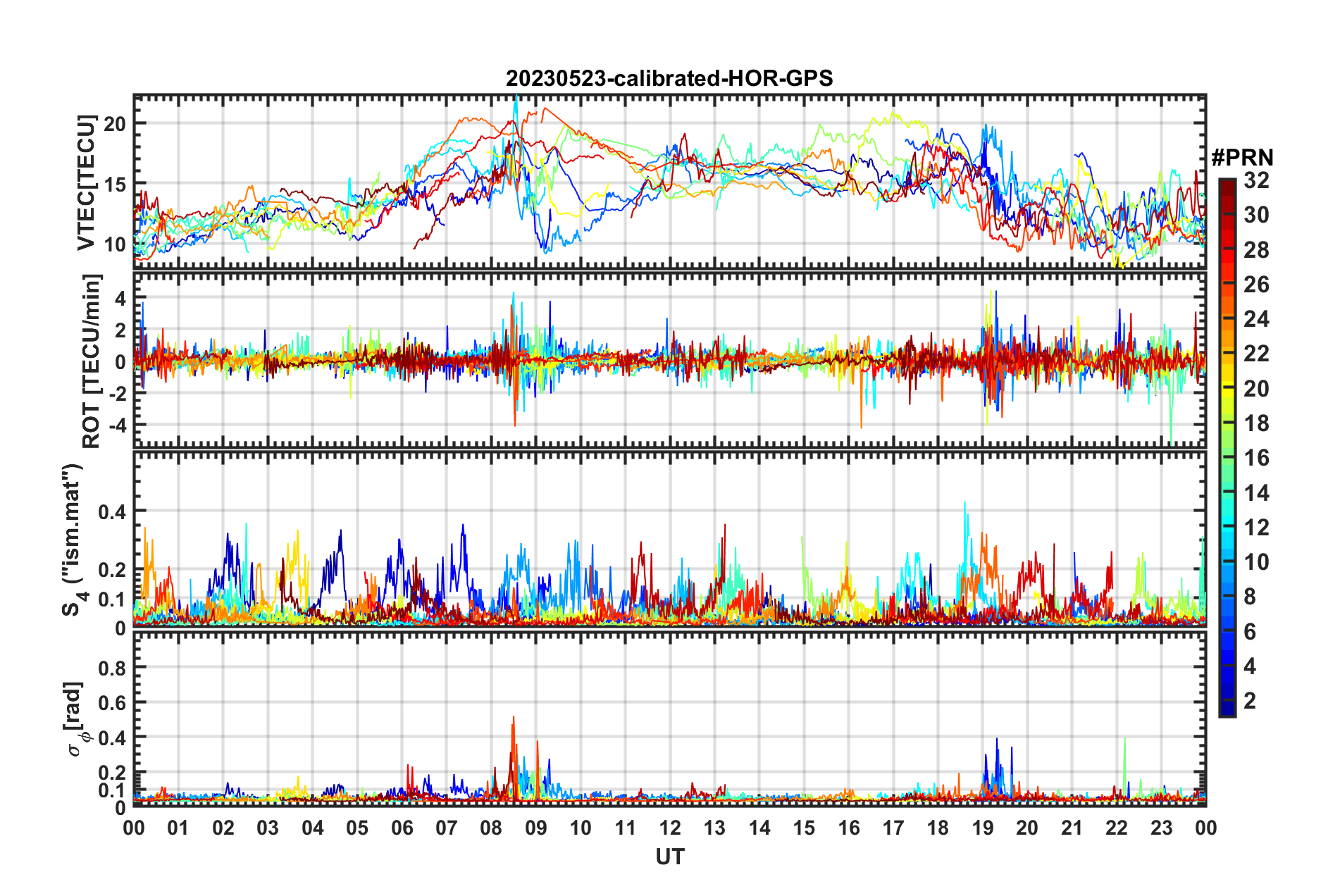
Task: Click colorbar tick label 30
Action: tap(1256, 215)
